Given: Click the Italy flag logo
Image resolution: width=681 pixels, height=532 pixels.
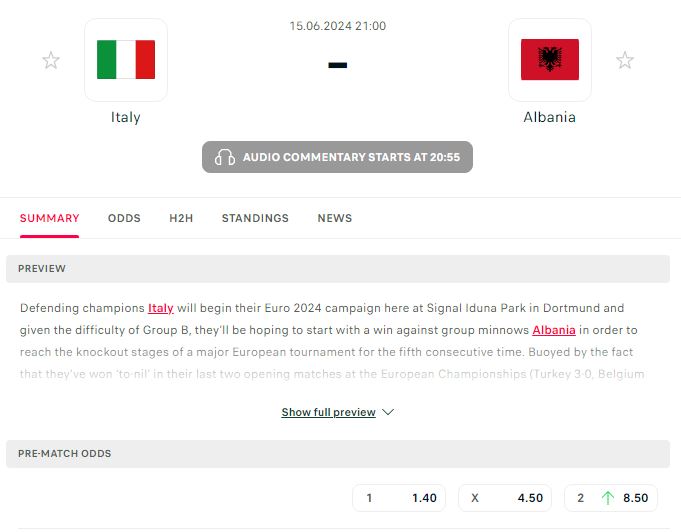Looking at the screenshot, I should (126, 60).
